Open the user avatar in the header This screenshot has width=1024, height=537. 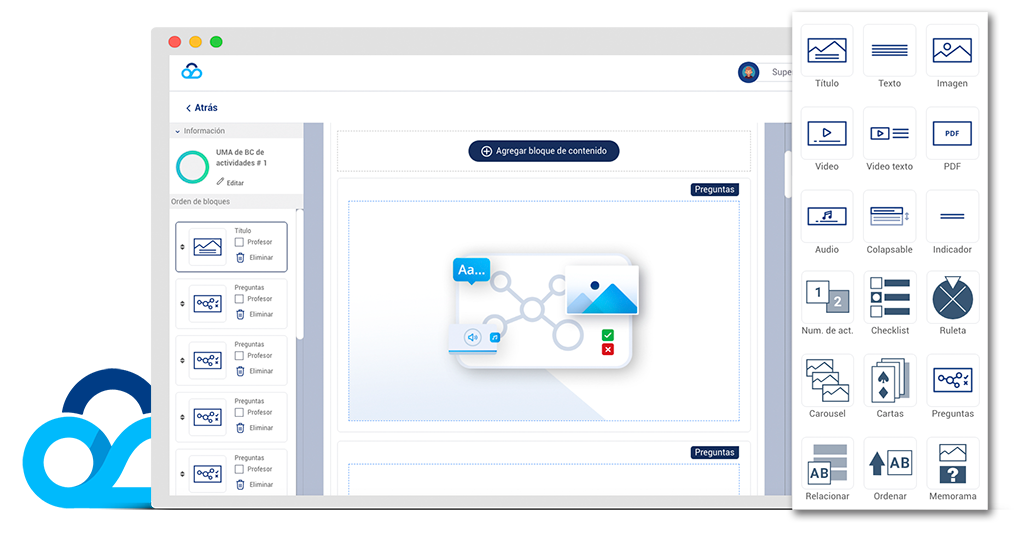(x=748, y=72)
